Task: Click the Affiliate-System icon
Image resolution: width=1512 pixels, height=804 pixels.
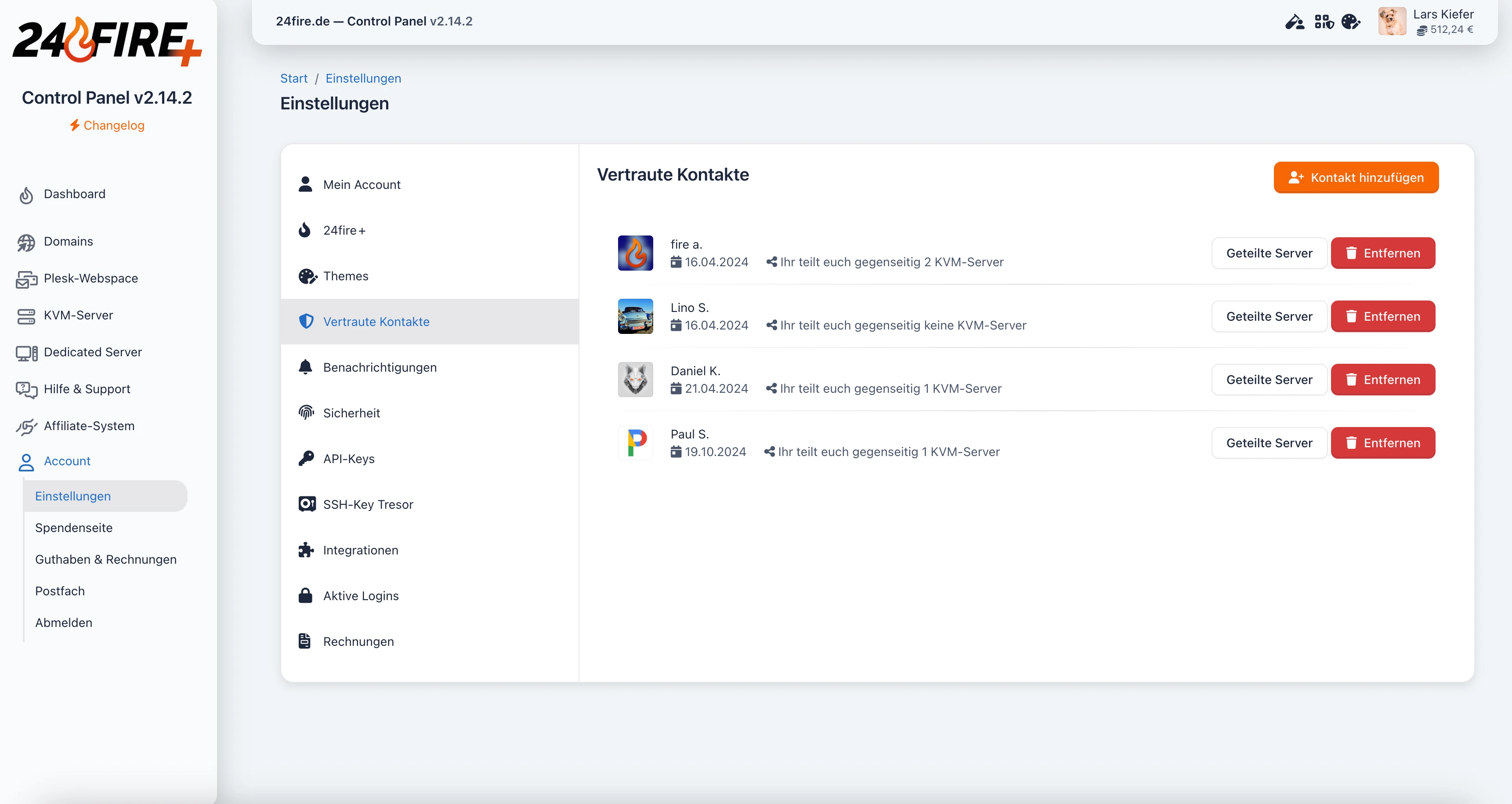Action: tap(26, 427)
